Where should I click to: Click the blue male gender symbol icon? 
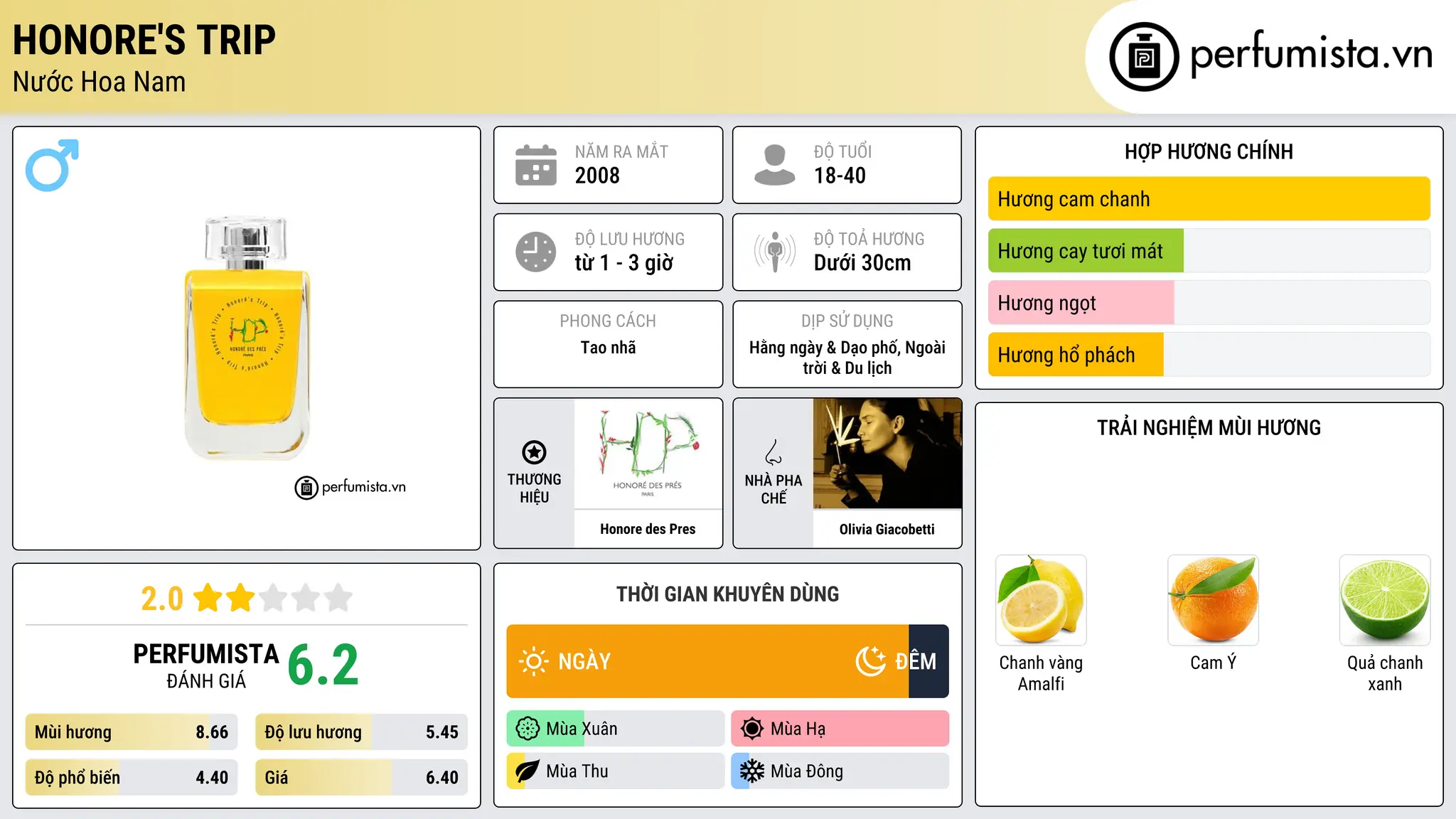coord(52,165)
